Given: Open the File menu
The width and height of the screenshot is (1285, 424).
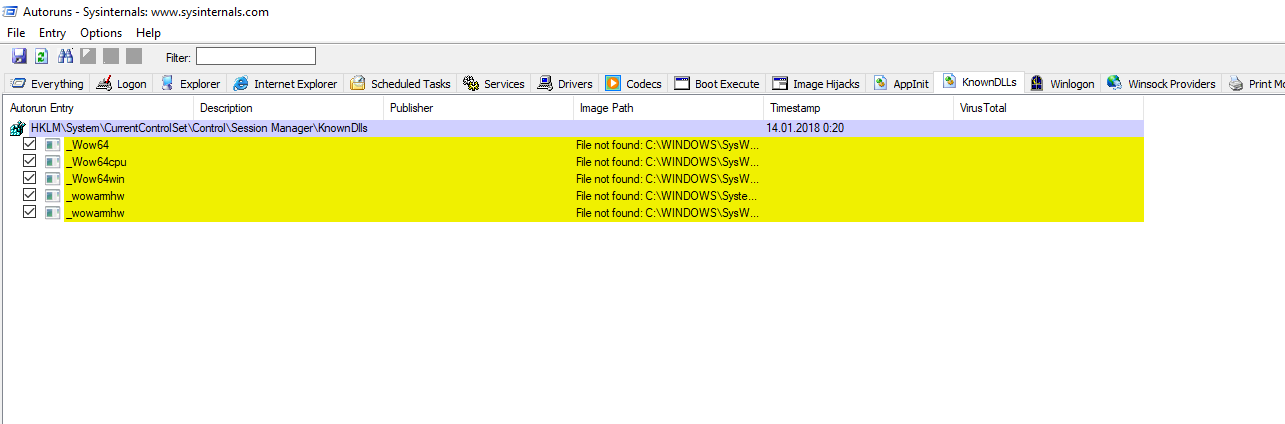Looking at the screenshot, I should click(16, 33).
